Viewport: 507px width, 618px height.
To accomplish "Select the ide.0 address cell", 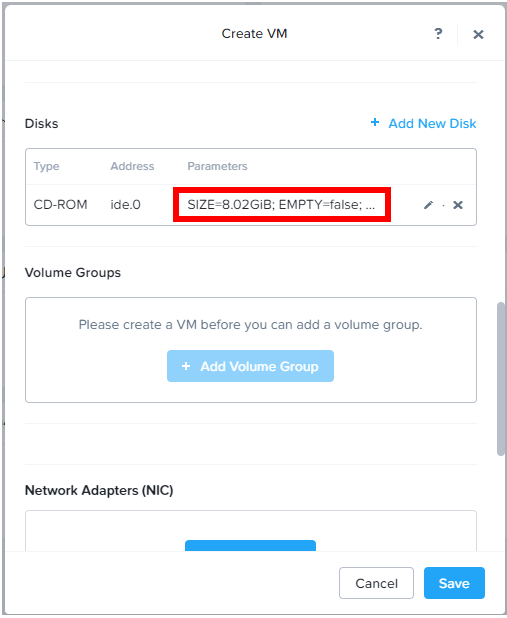I will tap(125, 205).
